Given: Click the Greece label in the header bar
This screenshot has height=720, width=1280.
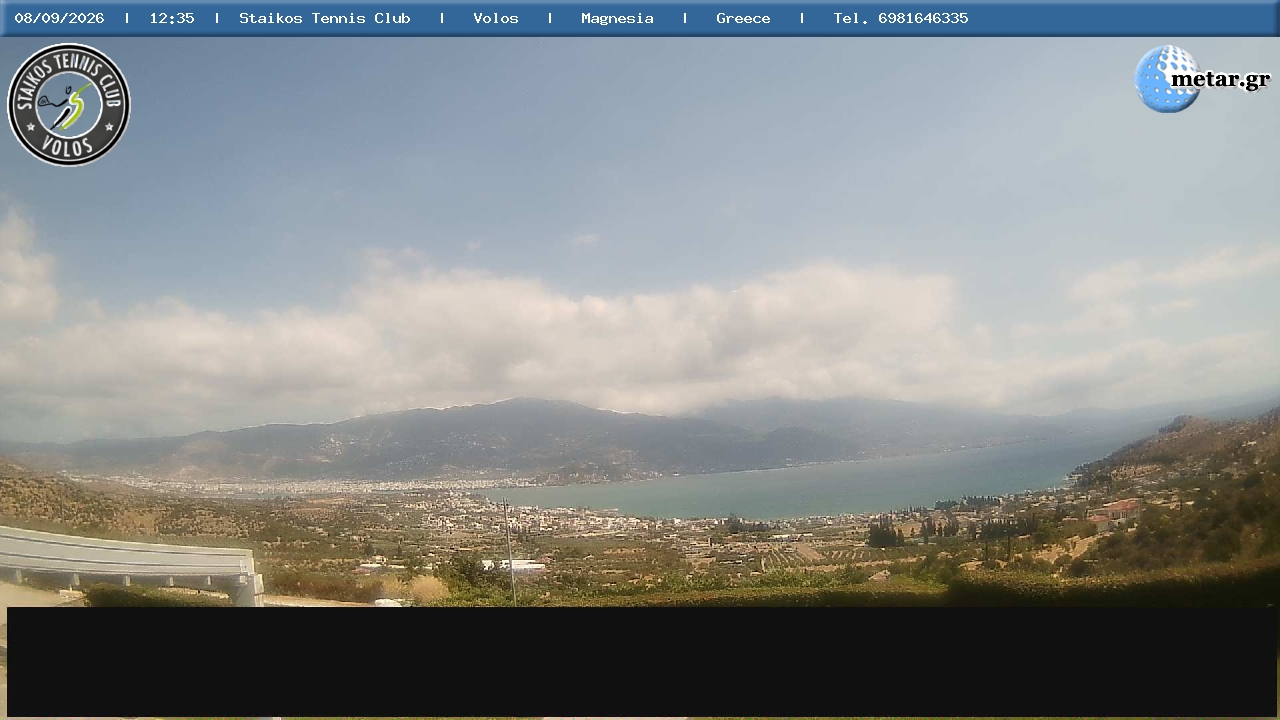Looking at the screenshot, I should pos(743,18).
